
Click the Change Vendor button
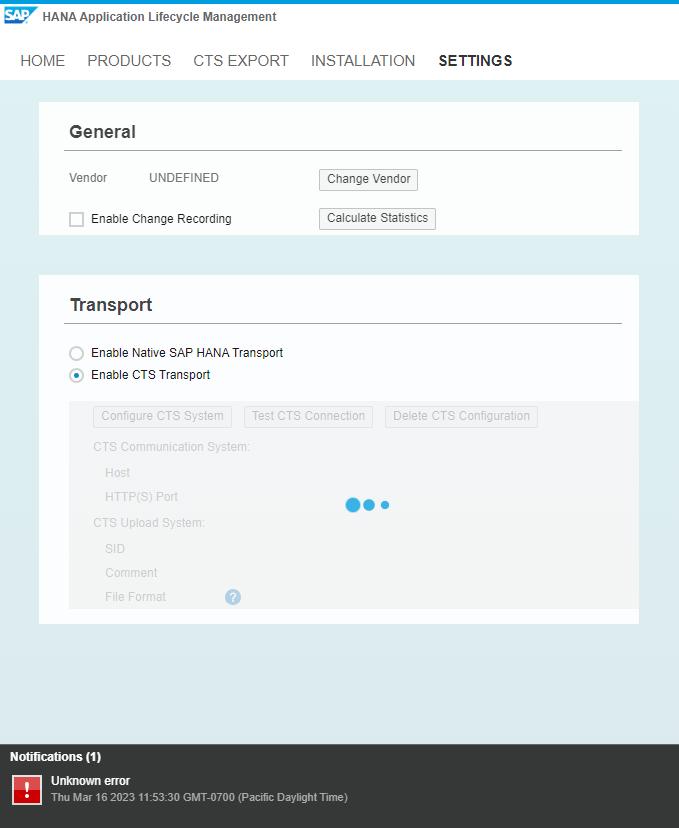369,180
